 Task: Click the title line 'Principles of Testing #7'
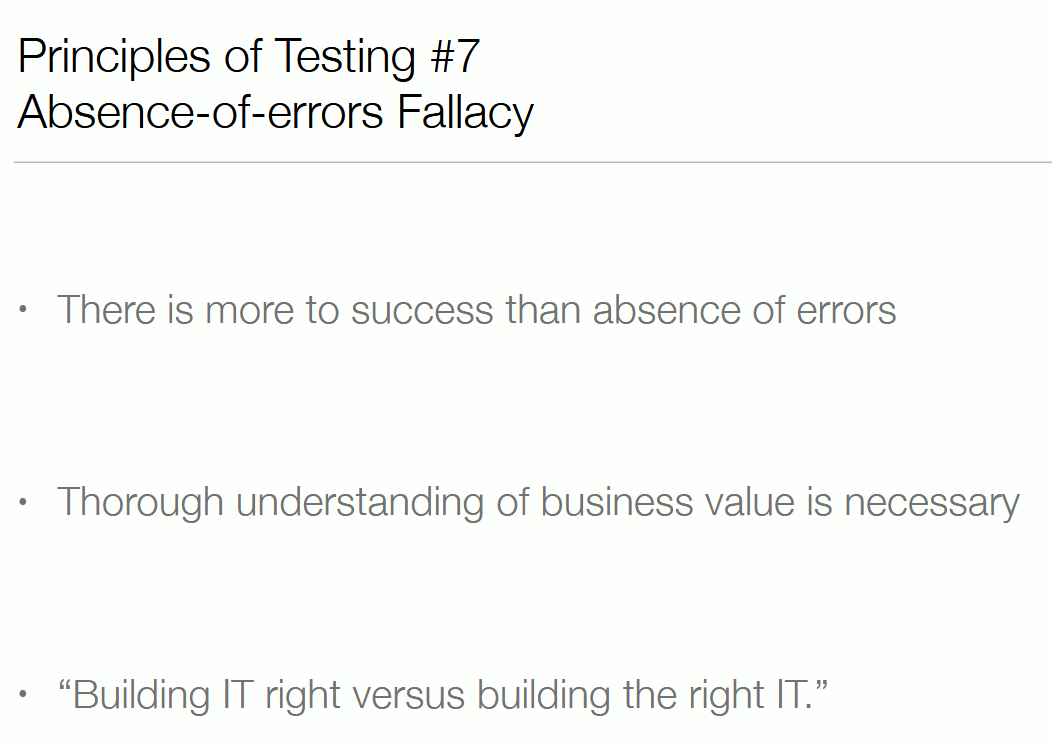coord(248,56)
